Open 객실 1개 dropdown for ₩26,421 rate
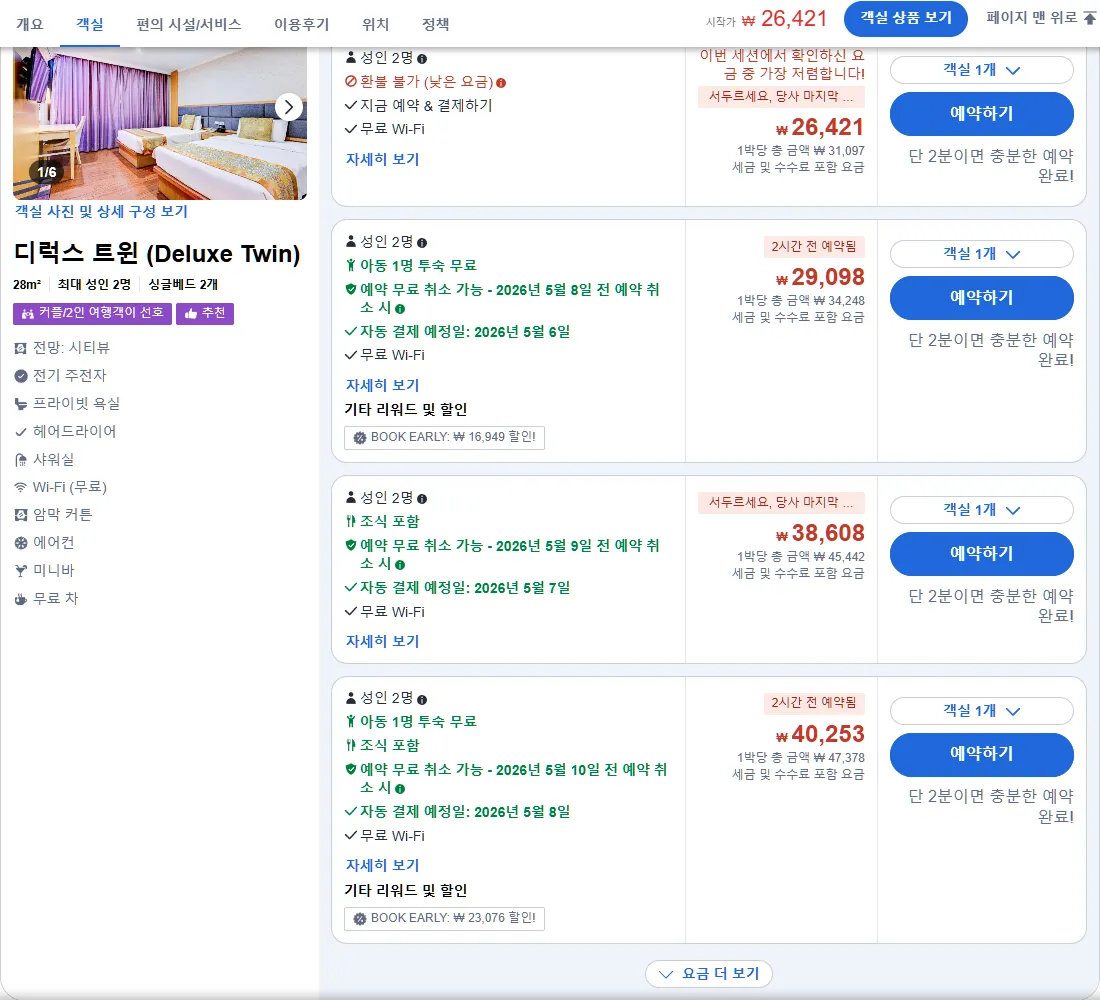 981,70
